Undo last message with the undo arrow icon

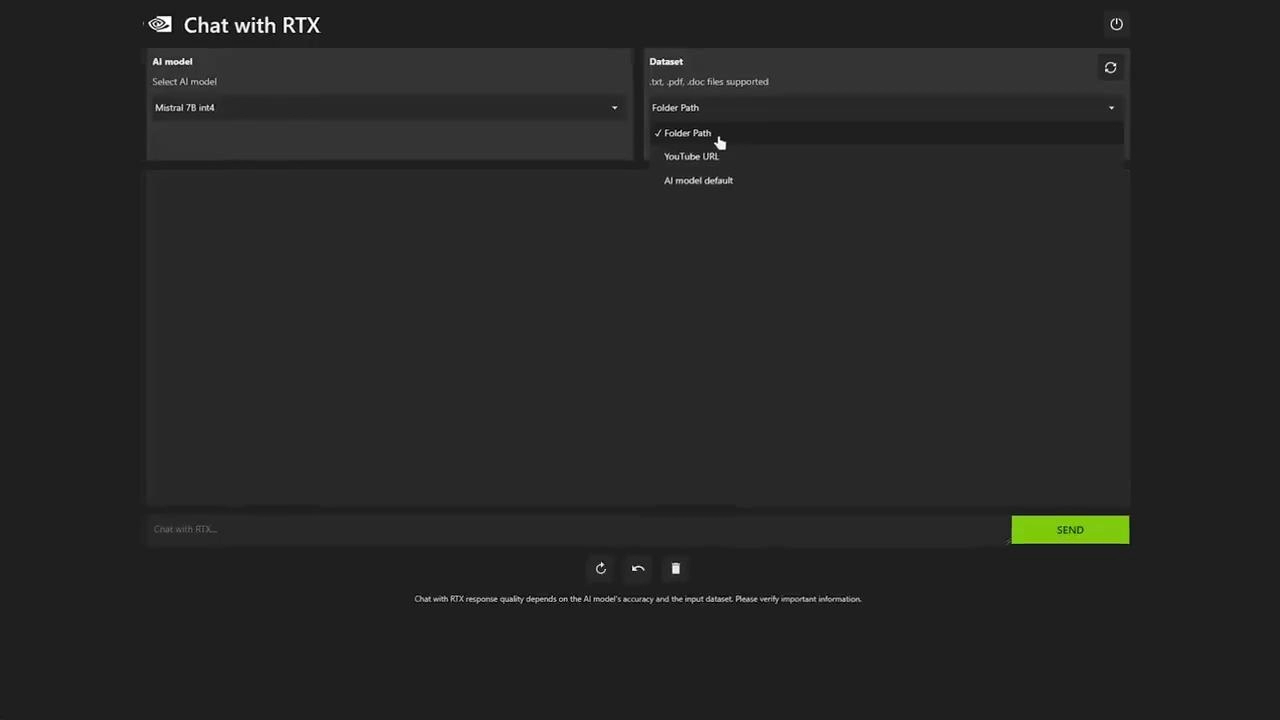click(638, 568)
